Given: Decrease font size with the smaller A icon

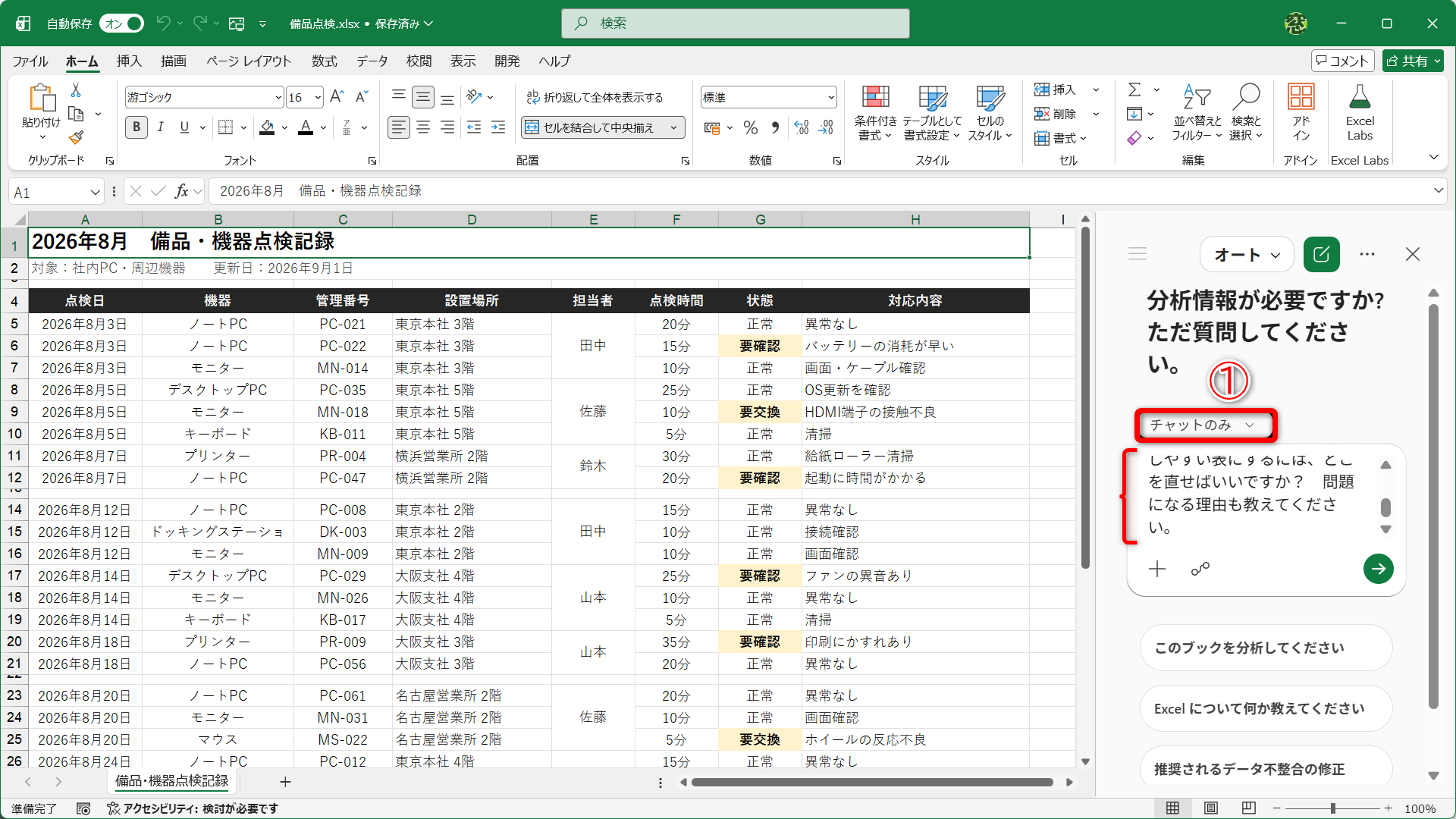Looking at the screenshot, I should click(362, 96).
